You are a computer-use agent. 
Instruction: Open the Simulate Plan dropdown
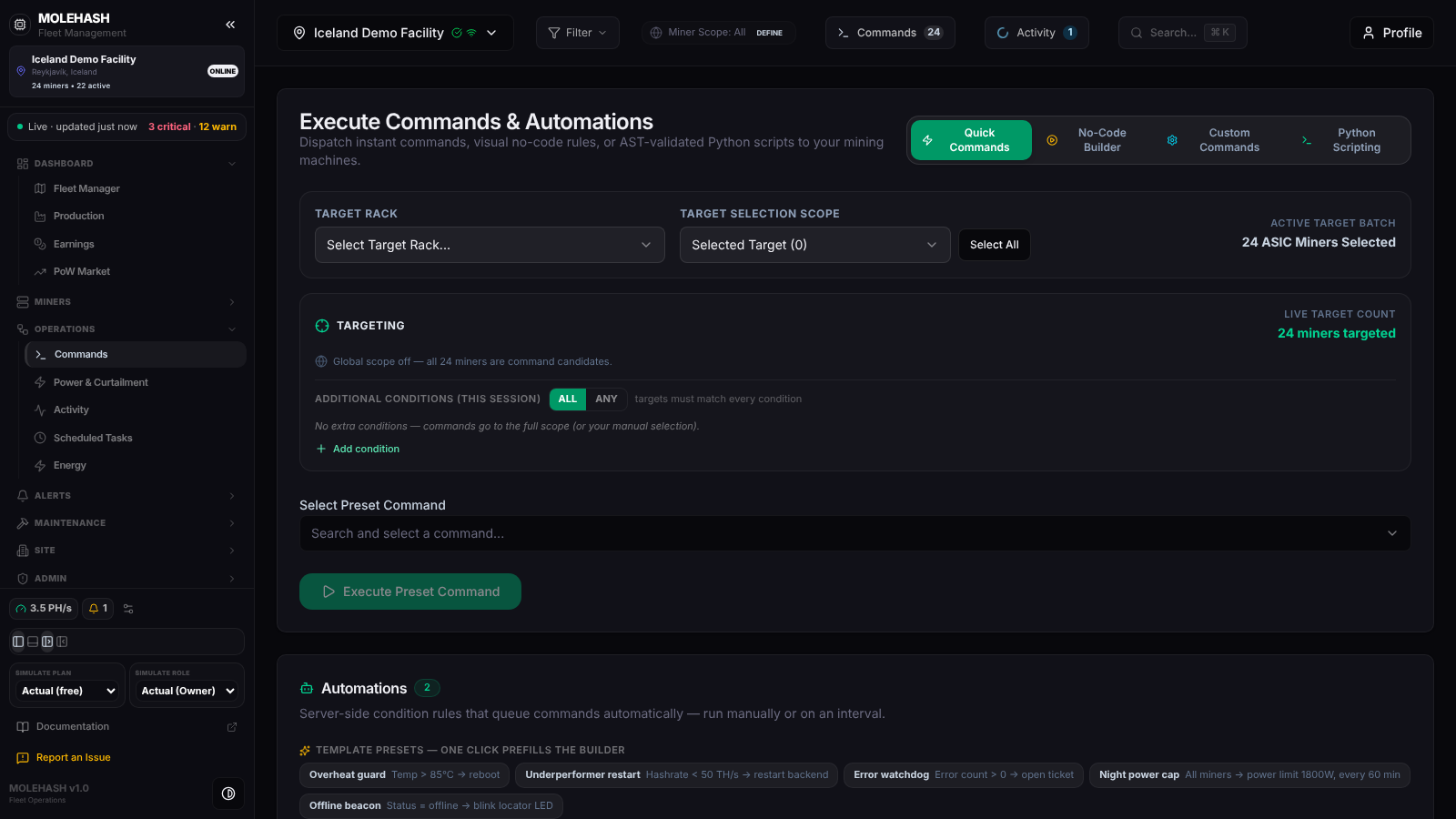click(x=69, y=691)
